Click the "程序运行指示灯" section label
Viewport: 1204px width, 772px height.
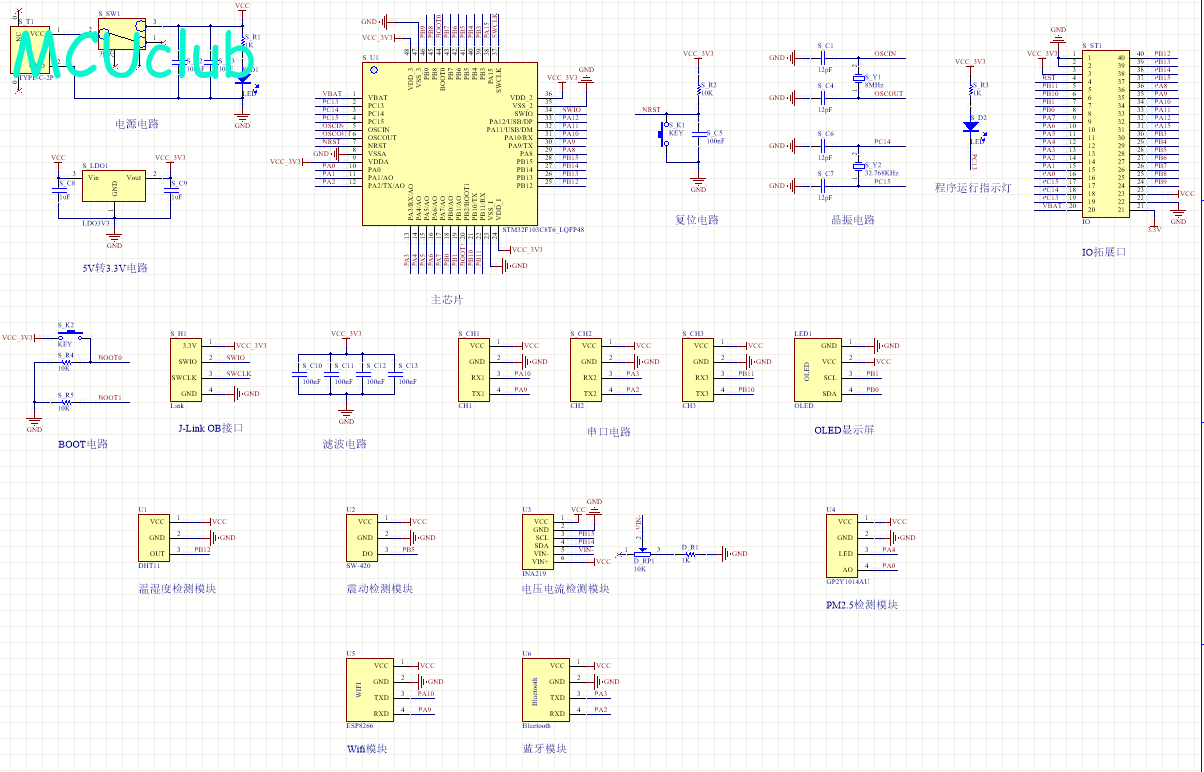tap(973, 188)
